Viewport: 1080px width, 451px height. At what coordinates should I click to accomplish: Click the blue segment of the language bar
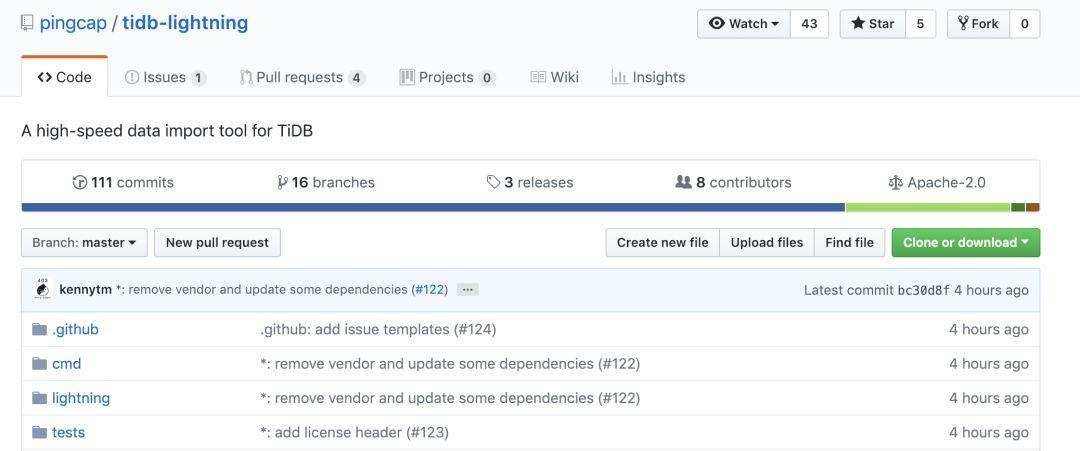coord(433,207)
